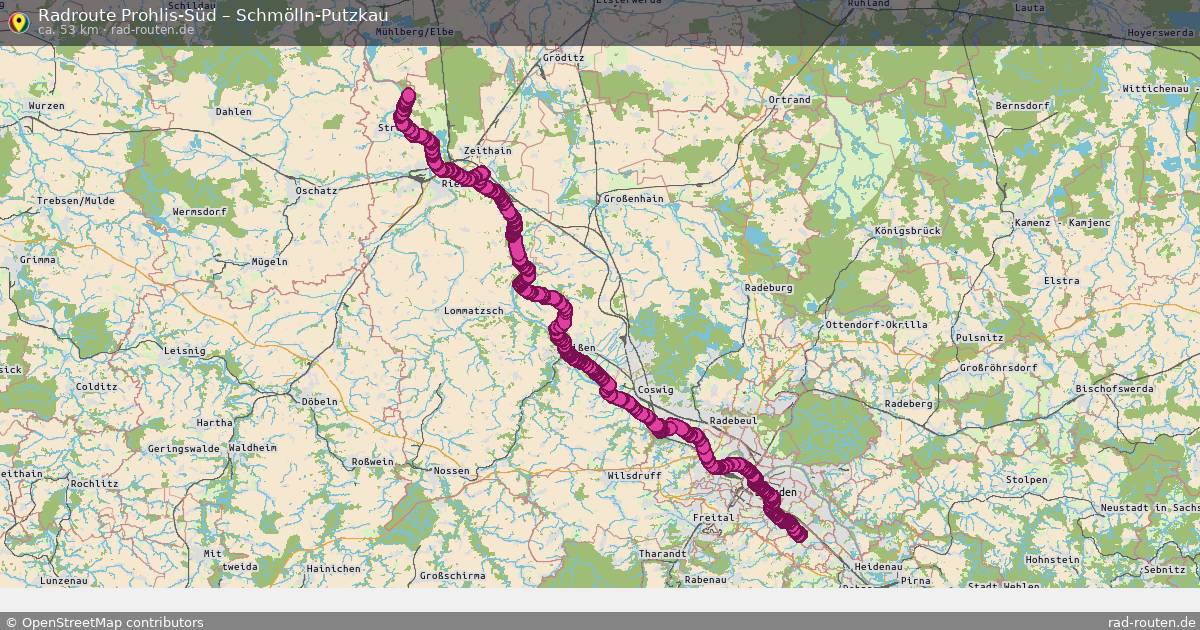Click the Radroute Prohlis-Süd – Schmölln-Putzkau title
Image resolution: width=1200 pixels, height=630 pixels.
coord(213,15)
